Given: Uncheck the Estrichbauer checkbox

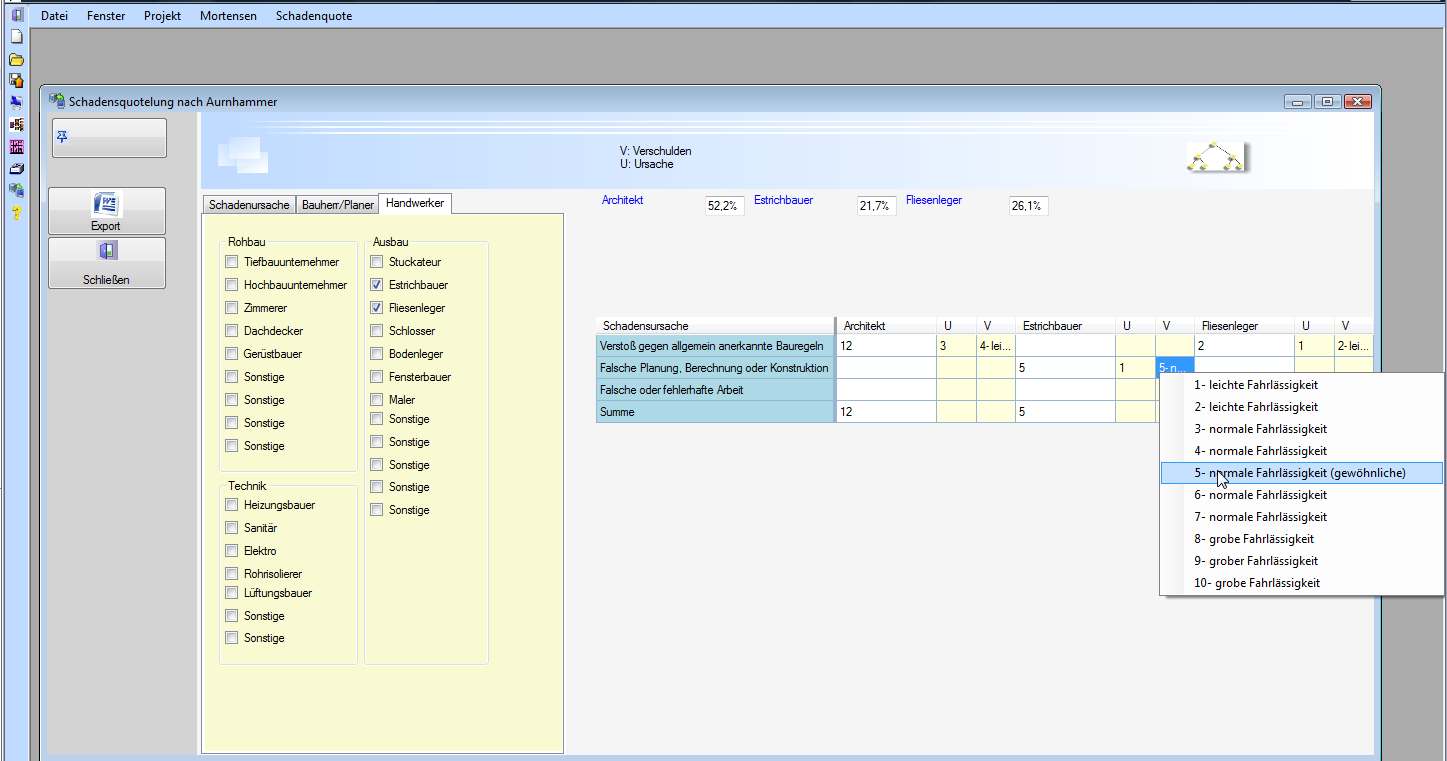Looking at the screenshot, I should point(377,285).
